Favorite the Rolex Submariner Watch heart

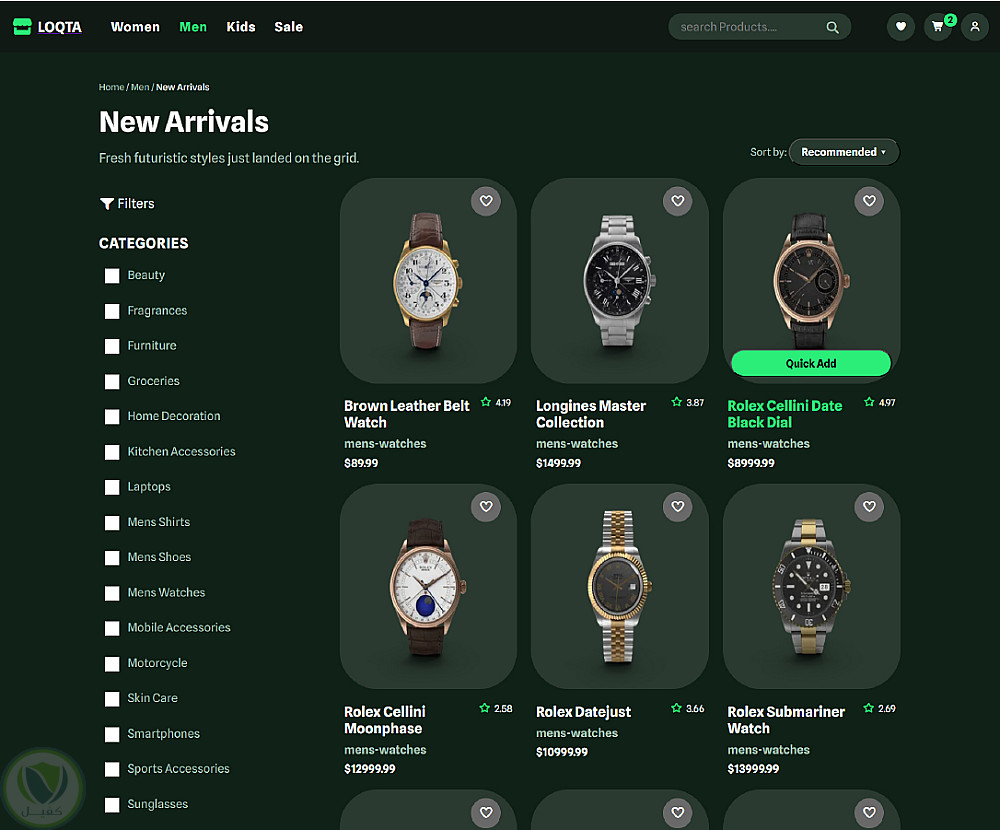point(869,507)
